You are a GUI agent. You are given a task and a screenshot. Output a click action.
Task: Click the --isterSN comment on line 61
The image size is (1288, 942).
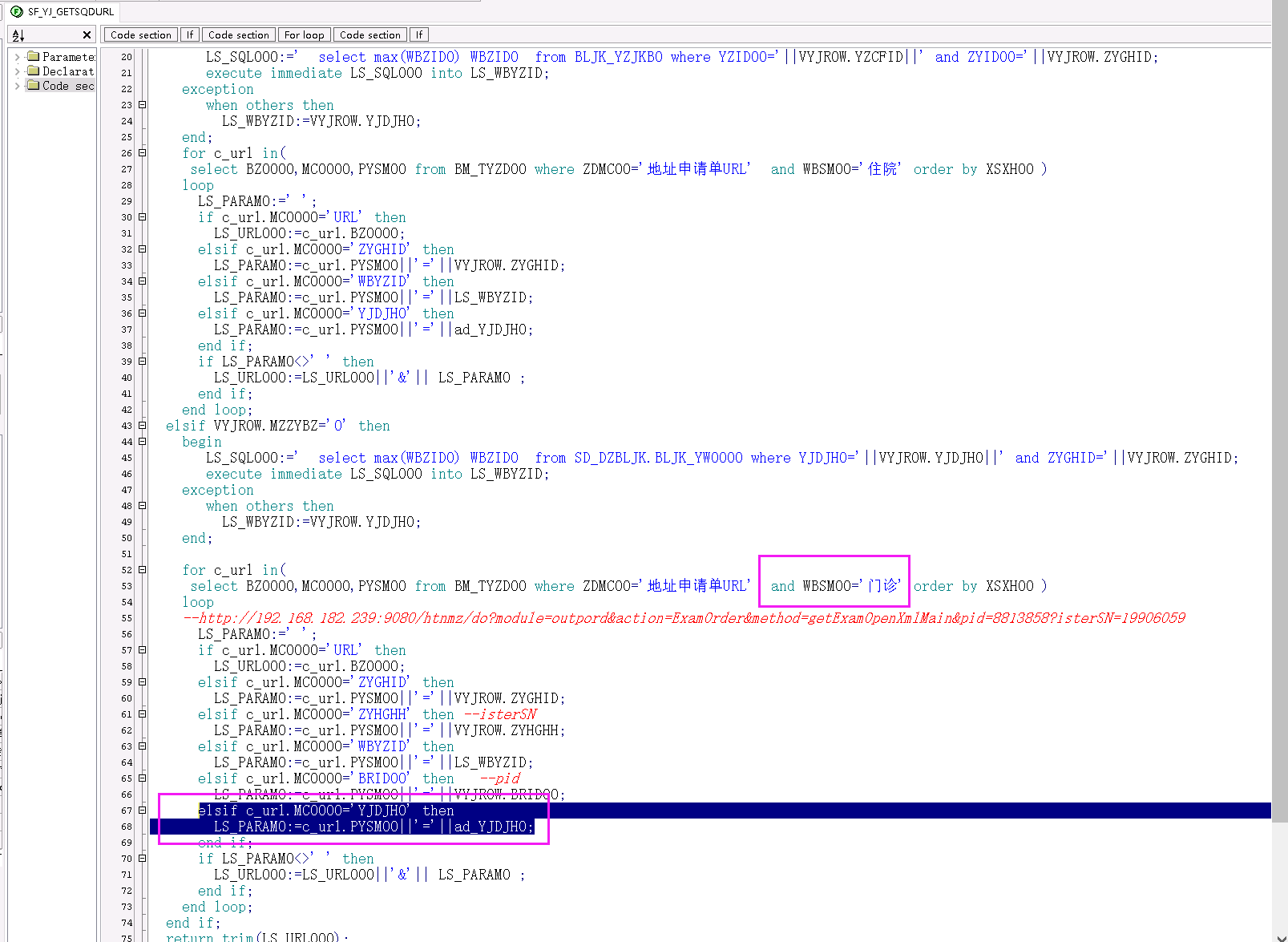tap(500, 714)
